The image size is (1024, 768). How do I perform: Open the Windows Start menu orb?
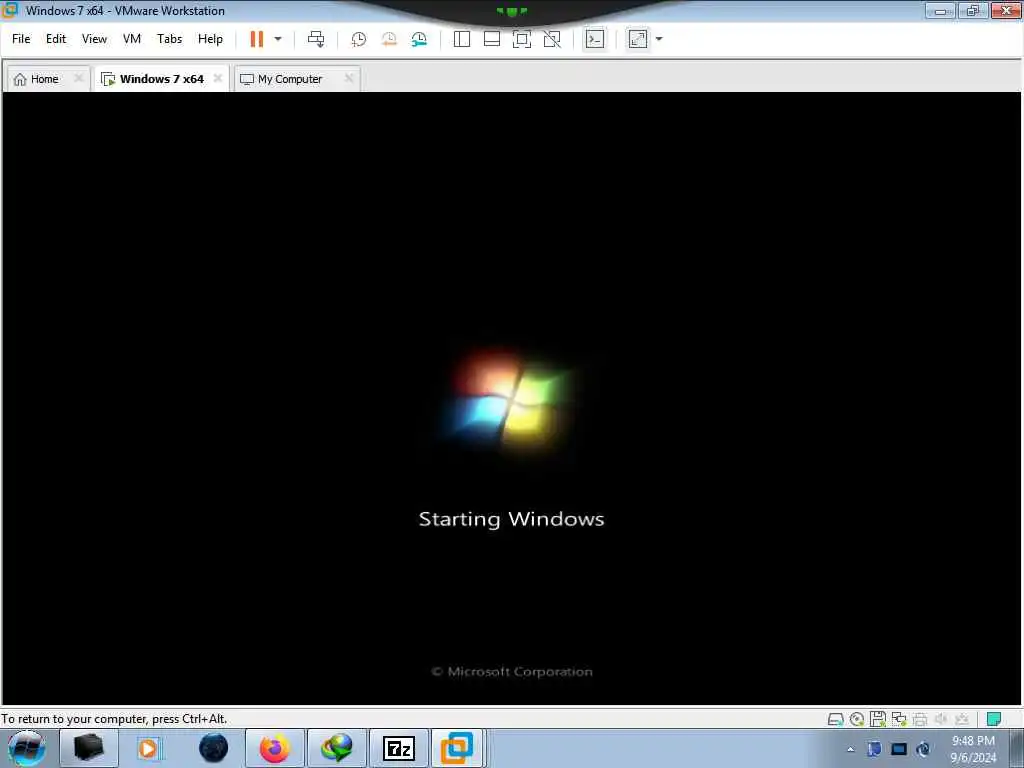27,748
